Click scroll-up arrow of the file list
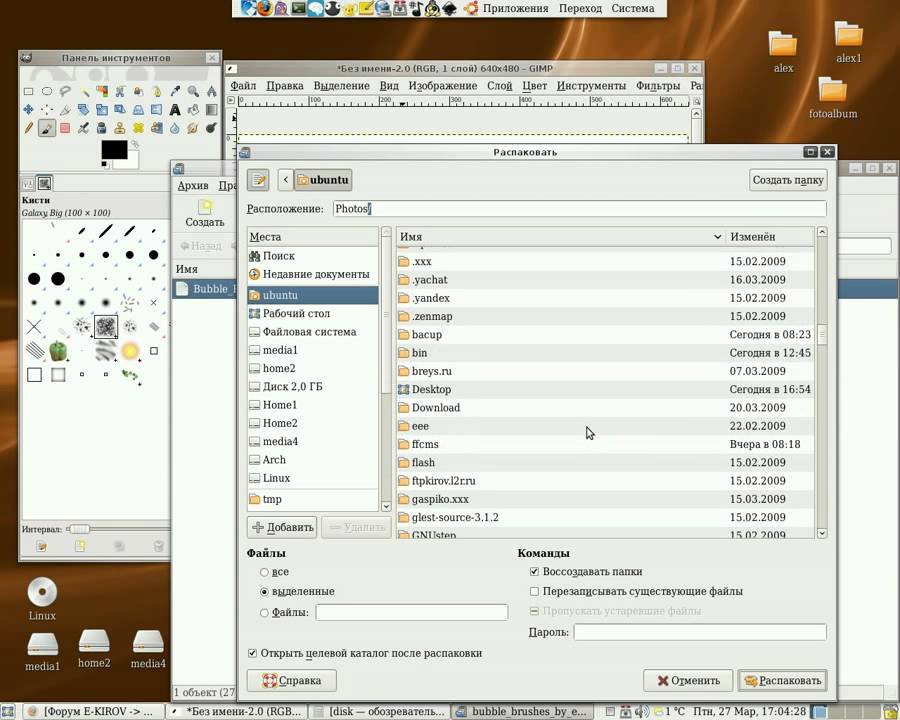 click(x=822, y=232)
